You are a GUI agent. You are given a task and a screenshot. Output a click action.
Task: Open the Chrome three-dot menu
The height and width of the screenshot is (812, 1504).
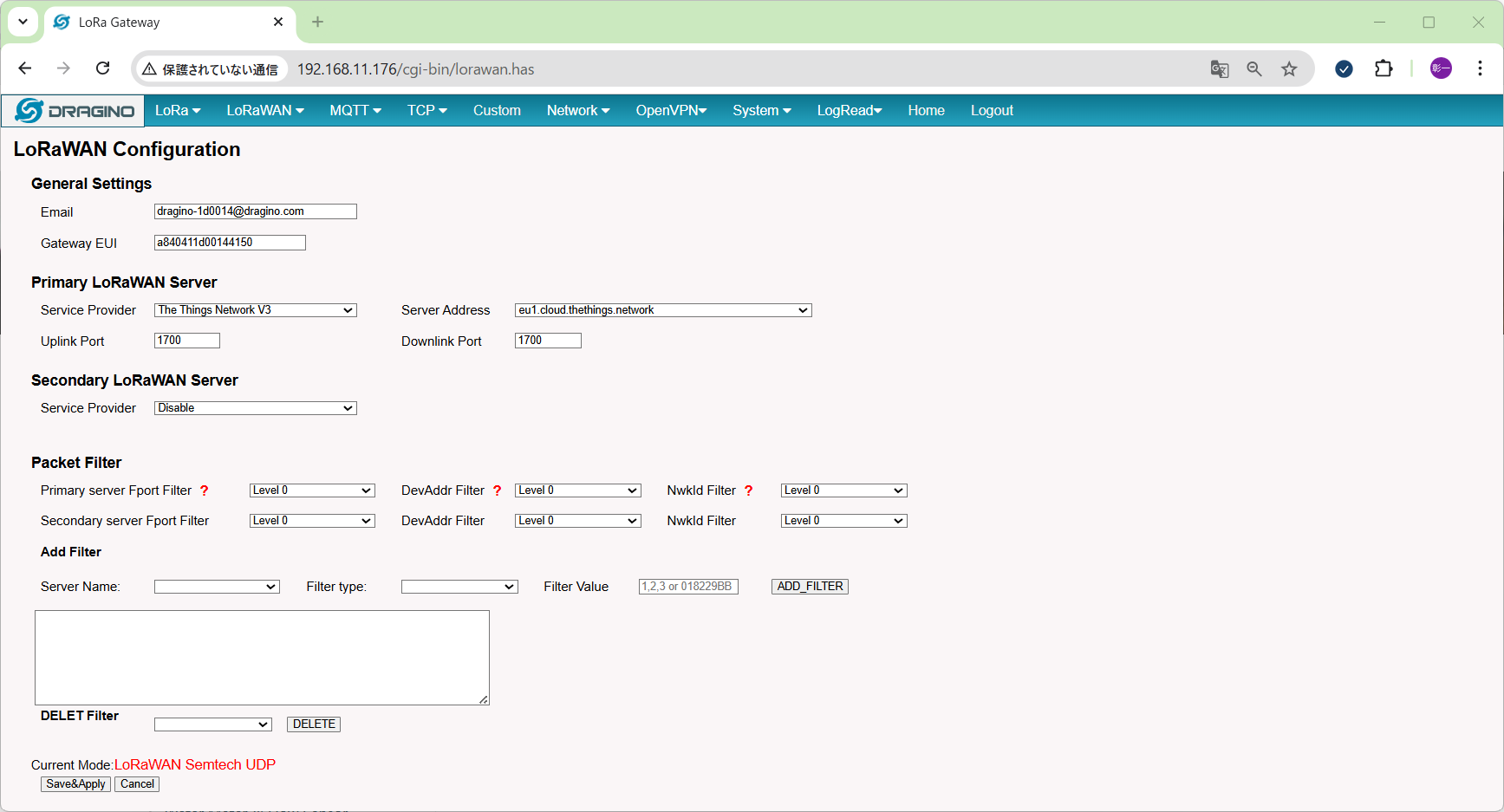[1480, 68]
